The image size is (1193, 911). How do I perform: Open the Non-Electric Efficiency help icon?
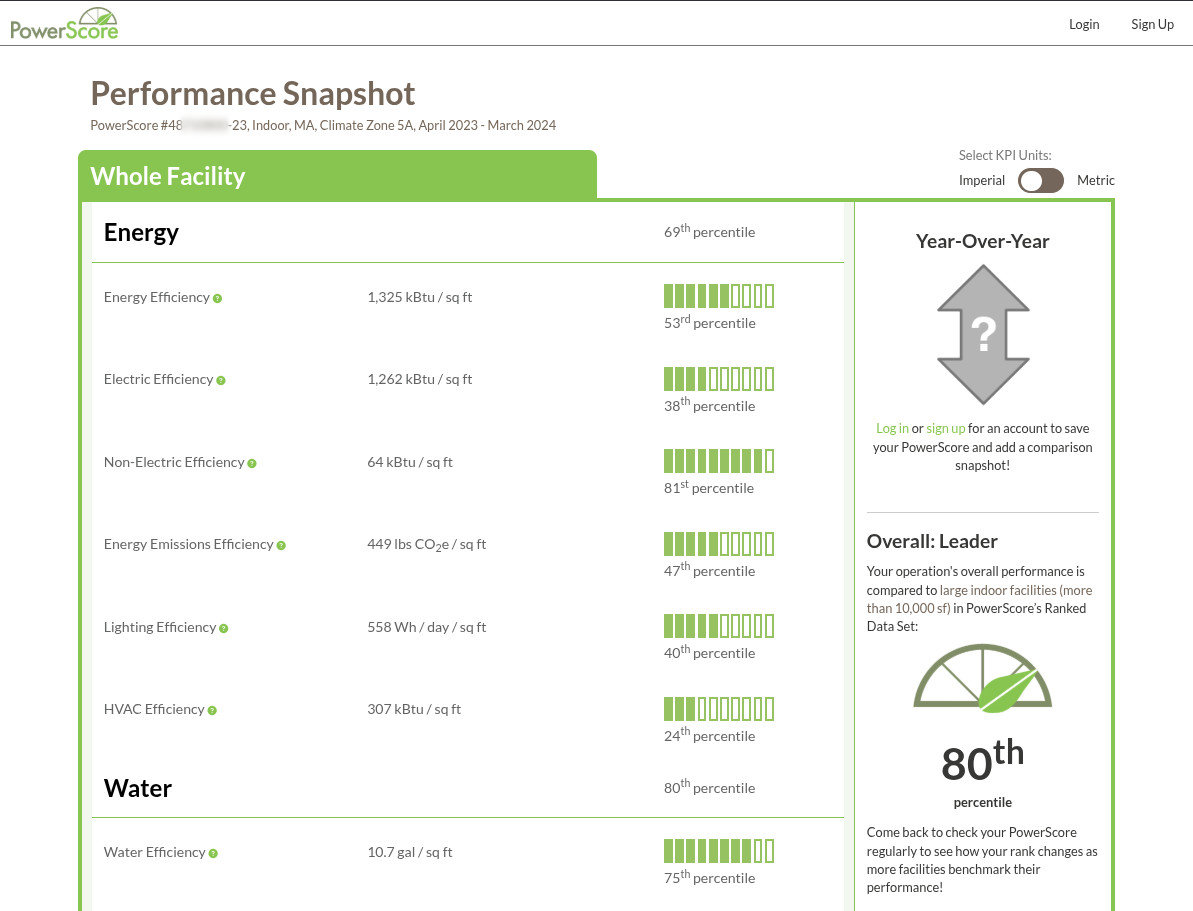coord(252,463)
